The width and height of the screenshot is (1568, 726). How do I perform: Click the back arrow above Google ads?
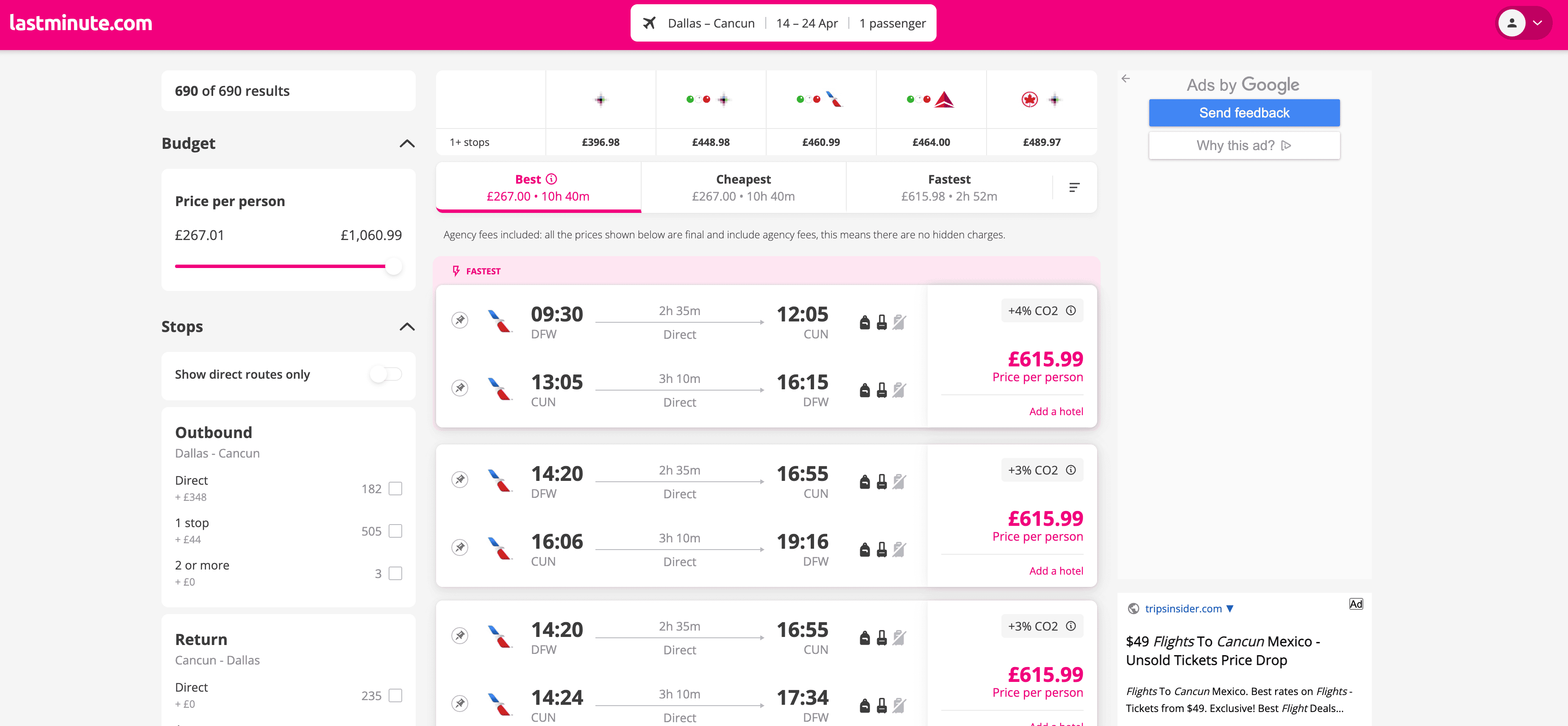coord(1126,78)
